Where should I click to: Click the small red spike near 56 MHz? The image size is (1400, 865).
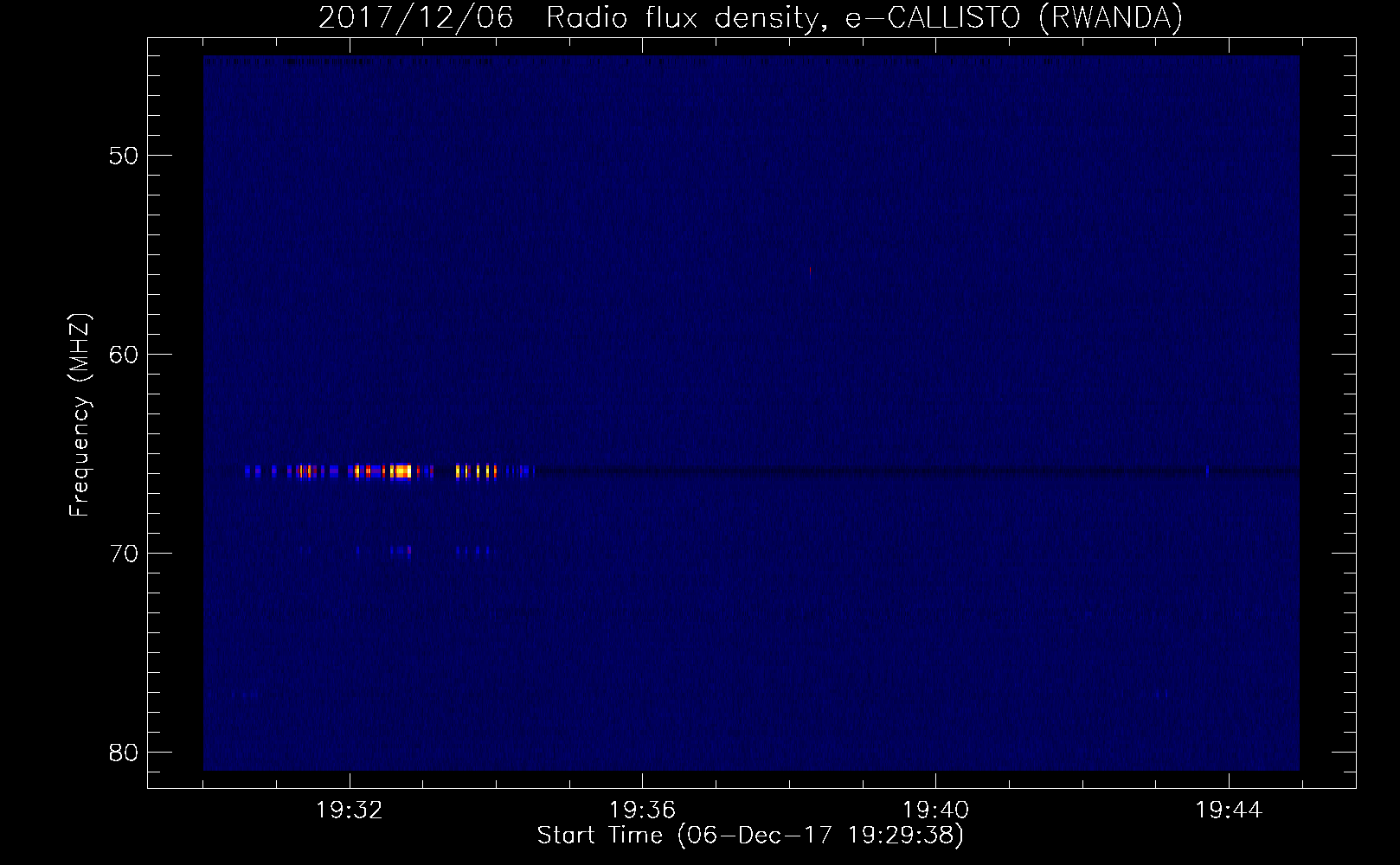[x=810, y=272]
